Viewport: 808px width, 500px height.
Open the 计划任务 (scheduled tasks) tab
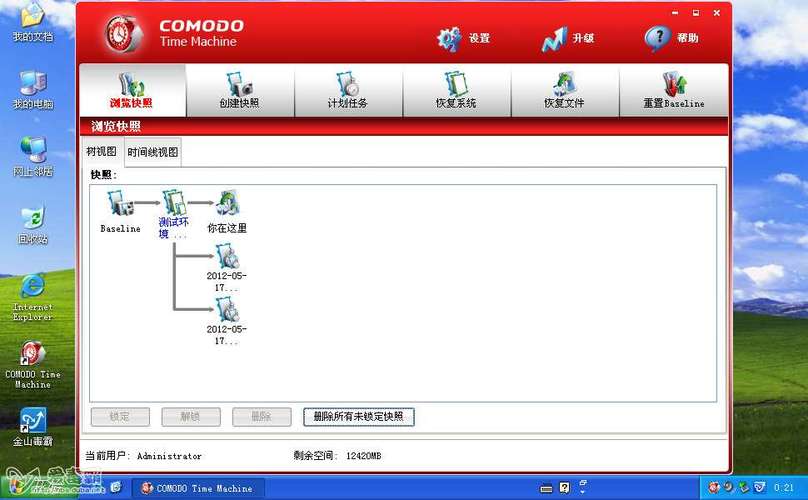(x=348, y=90)
